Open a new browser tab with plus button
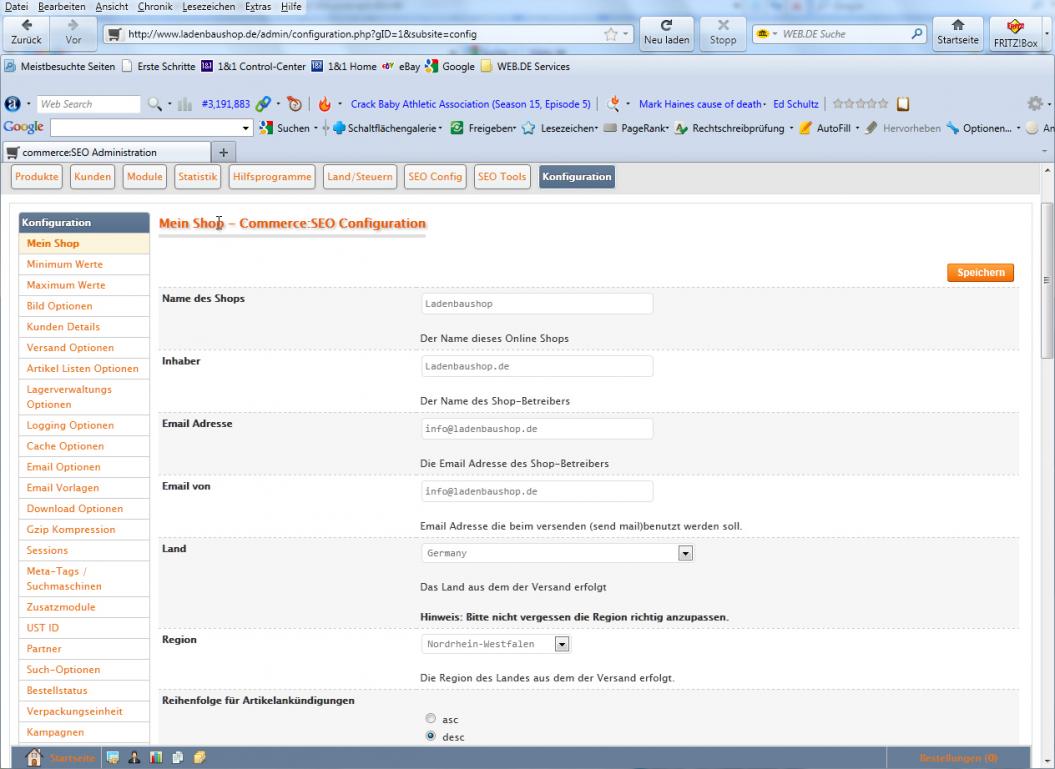This screenshot has height=769, width=1055. [x=224, y=152]
